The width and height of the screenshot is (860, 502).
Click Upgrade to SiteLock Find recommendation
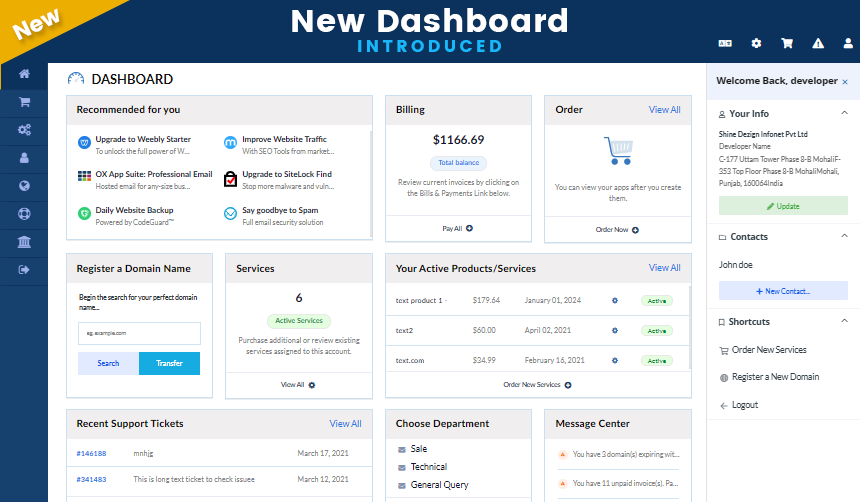287,174
